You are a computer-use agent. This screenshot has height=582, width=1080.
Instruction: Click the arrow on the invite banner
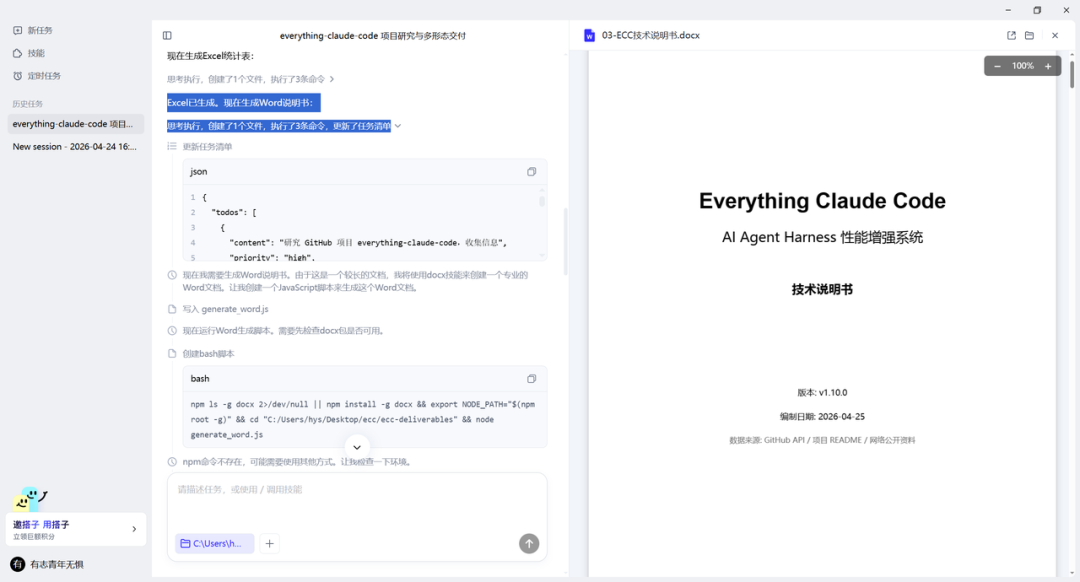tap(134, 530)
